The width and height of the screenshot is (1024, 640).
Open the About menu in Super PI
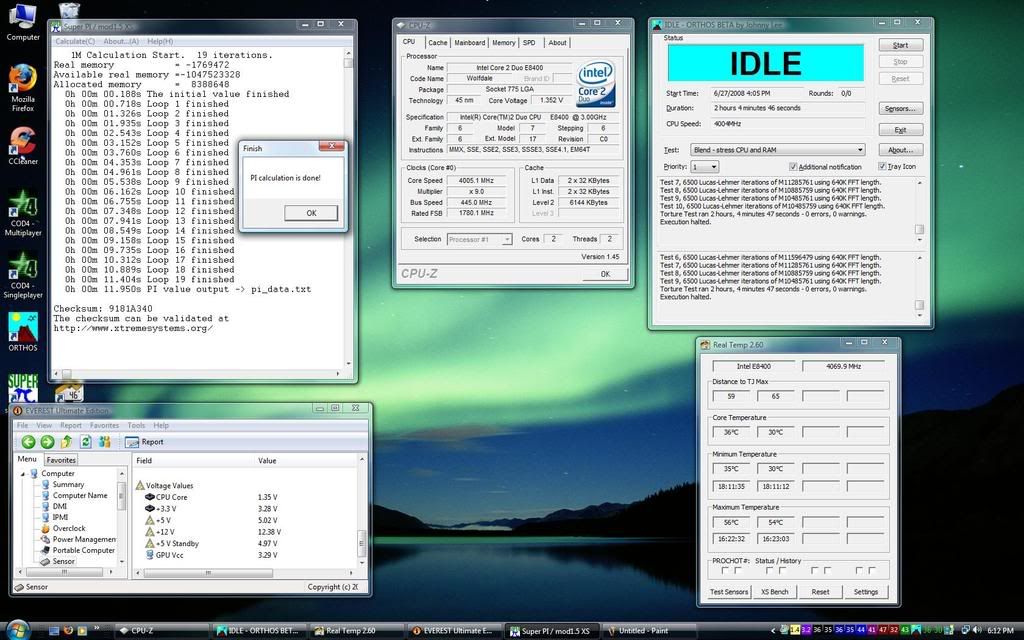[x=121, y=41]
